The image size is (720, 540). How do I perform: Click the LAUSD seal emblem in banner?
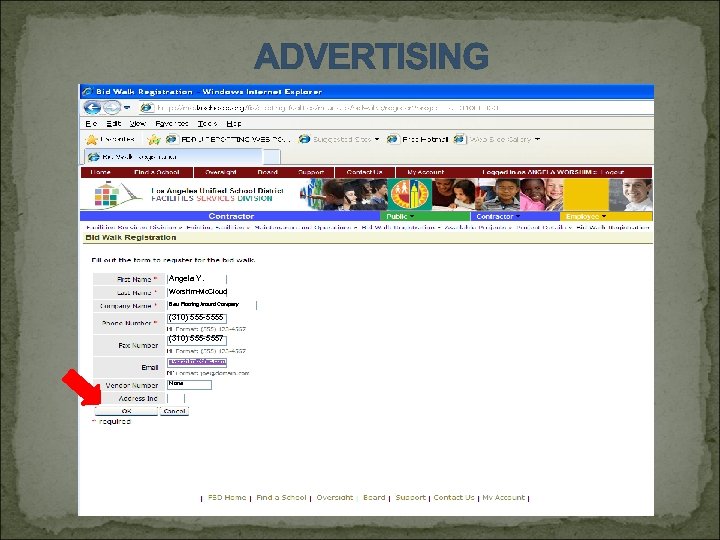pyautogui.click(x=410, y=194)
